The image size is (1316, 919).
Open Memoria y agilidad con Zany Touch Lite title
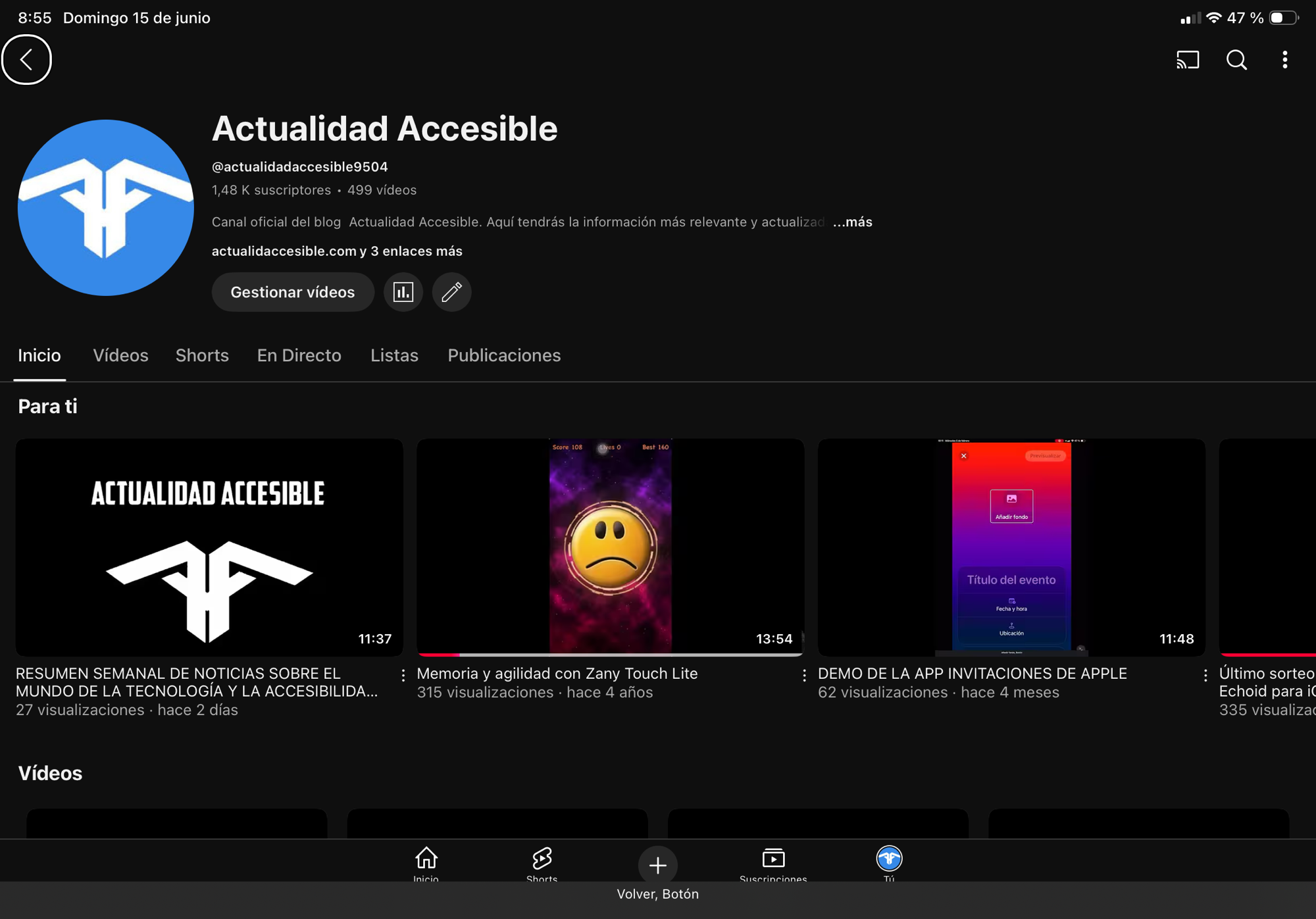(557, 674)
